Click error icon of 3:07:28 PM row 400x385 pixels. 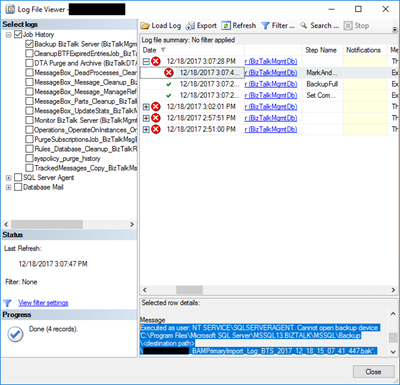tap(156, 61)
